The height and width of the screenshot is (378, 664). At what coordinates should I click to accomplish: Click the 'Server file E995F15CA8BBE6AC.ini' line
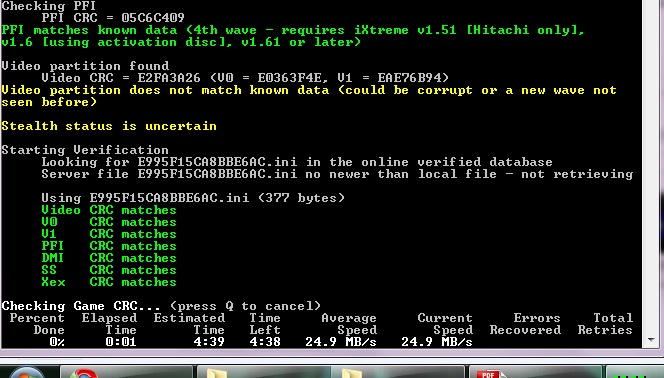click(337, 174)
